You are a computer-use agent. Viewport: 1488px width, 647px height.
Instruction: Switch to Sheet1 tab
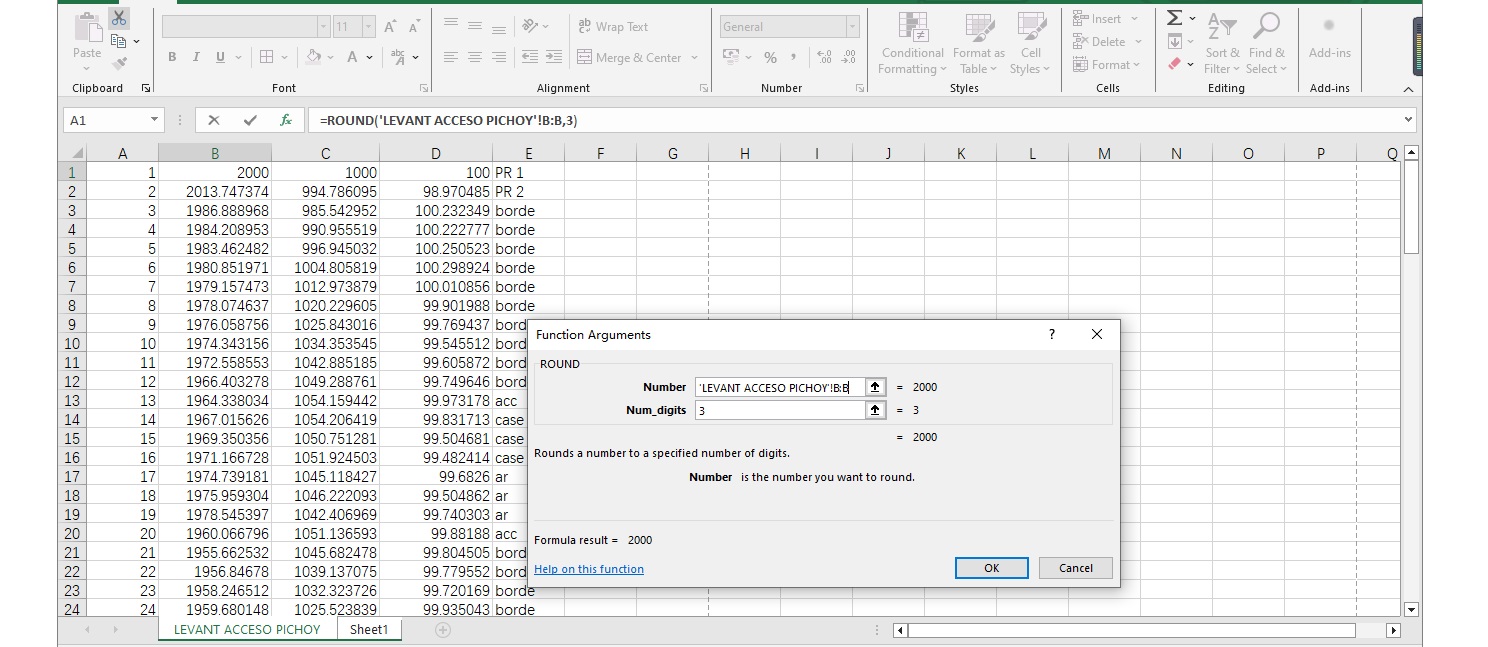(x=368, y=630)
